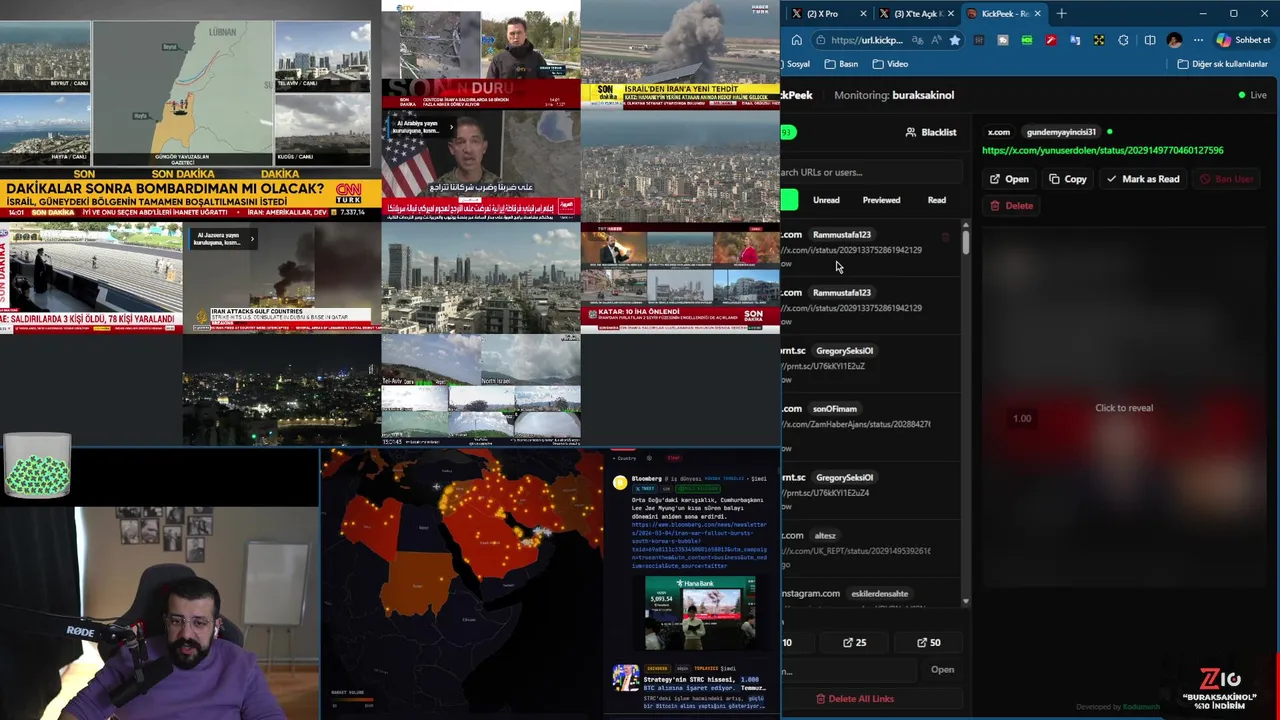Image resolution: width=1280 pixels, height=720 pixels.
Task: Select the sonOFimam link entry
Action: point(868,427)
